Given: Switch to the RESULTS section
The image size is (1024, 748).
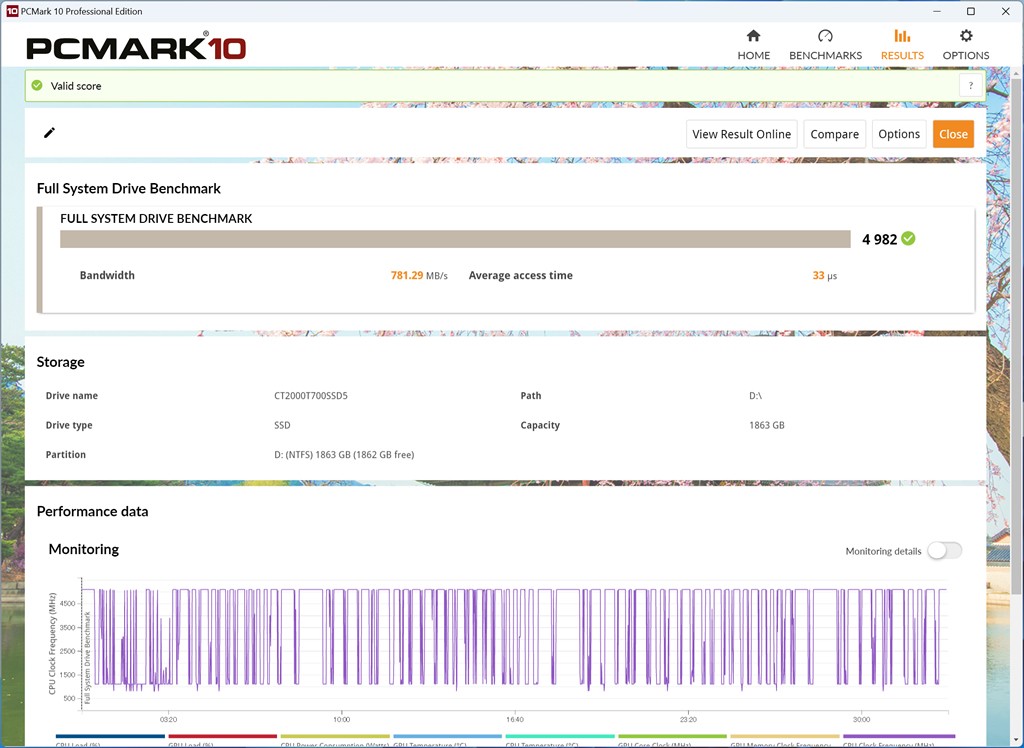Looking at the screenshot, I should tap(902, 44).
